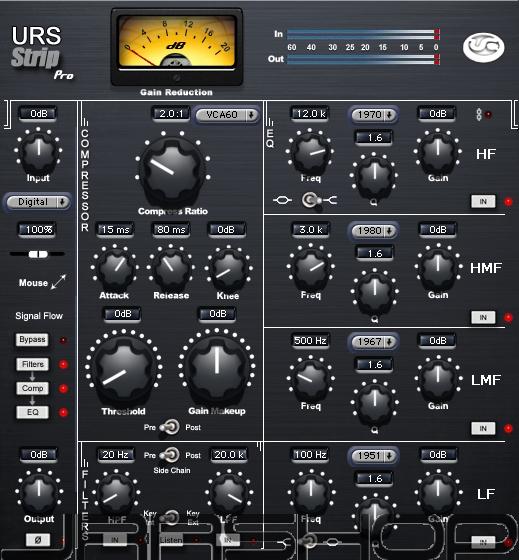Click the In level meter bar

point(363,34)
